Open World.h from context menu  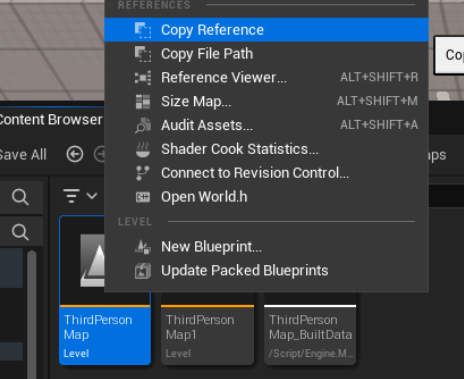266,197
